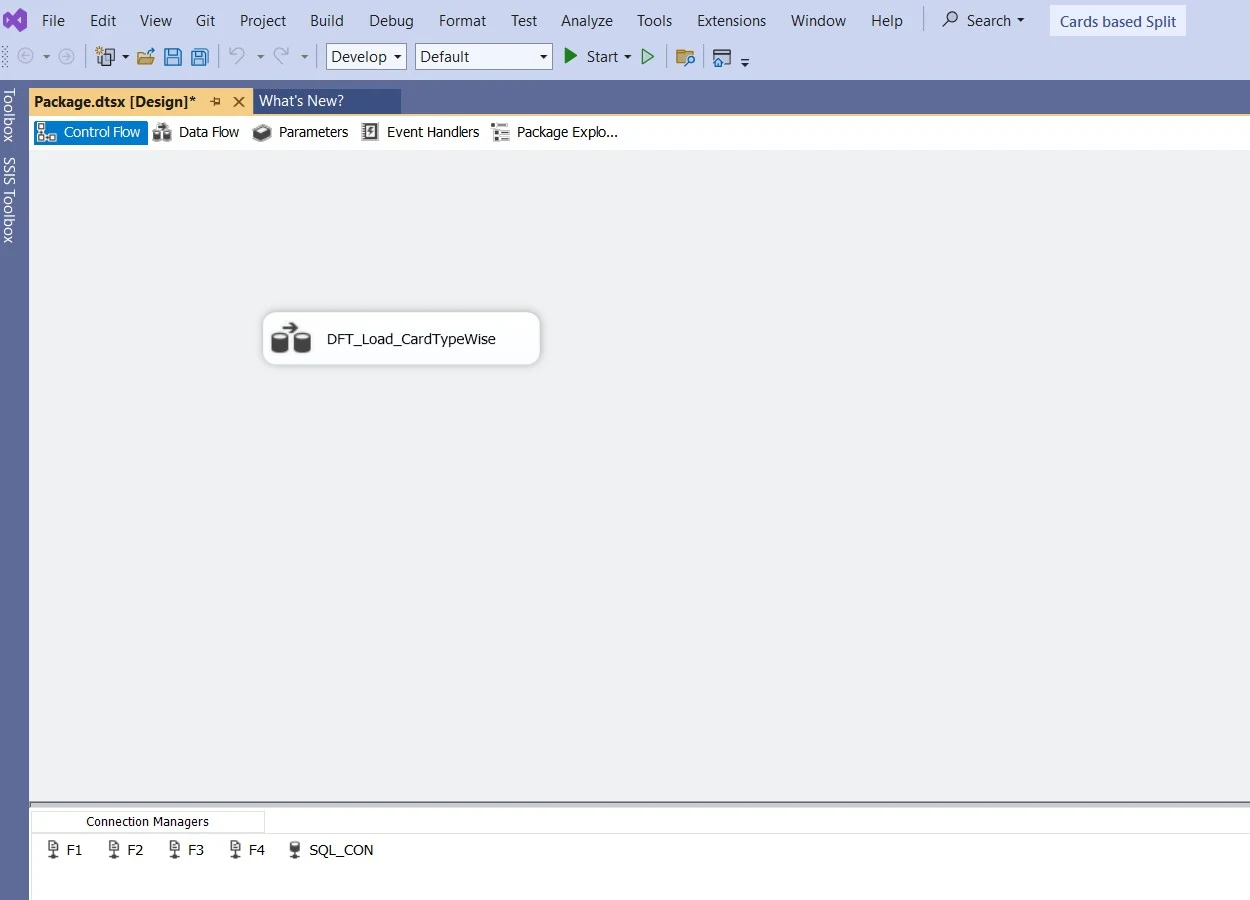Click the Open File folder icon

pyautogui.click(x=146, y=57)
